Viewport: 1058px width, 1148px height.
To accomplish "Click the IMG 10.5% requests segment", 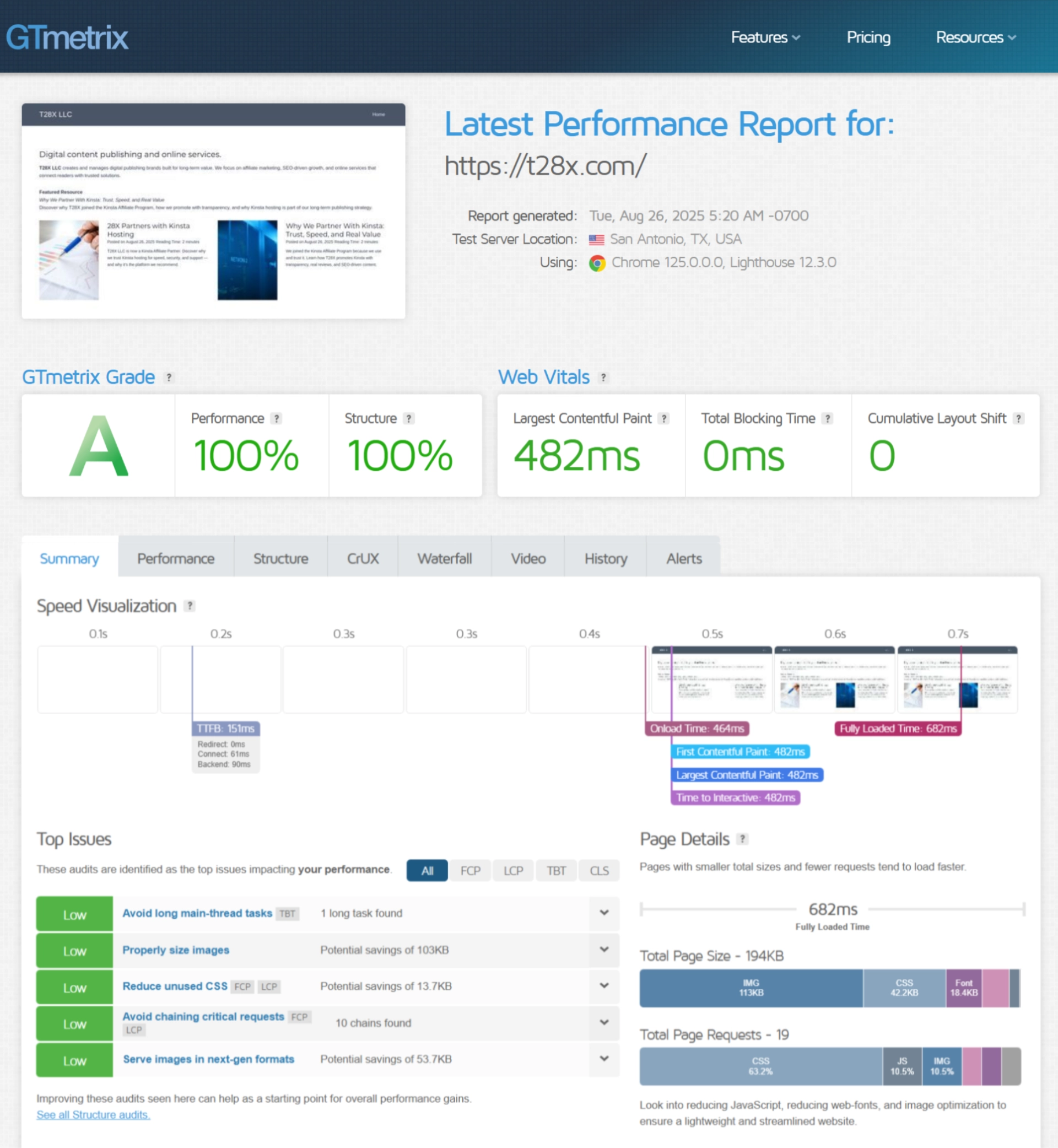I will (x=942, y=1066).
